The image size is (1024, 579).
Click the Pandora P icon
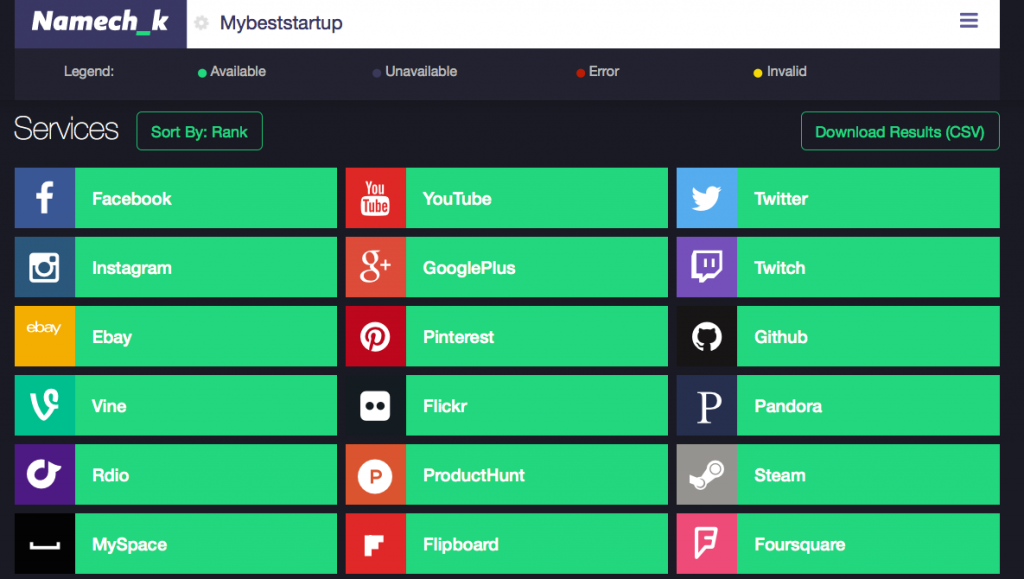(x=707, y=405)
